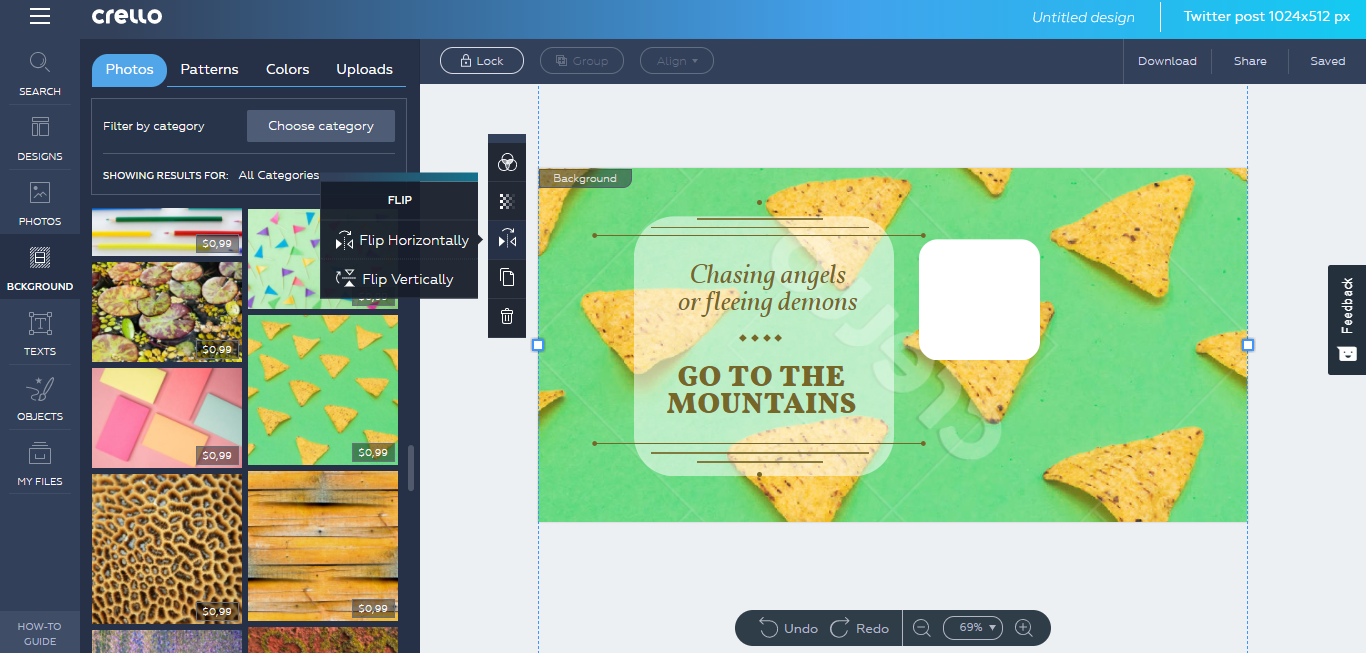The width and height of the screenshot is (1366, 653).
Task: Click the Choose category button
Action: (321, 126)
